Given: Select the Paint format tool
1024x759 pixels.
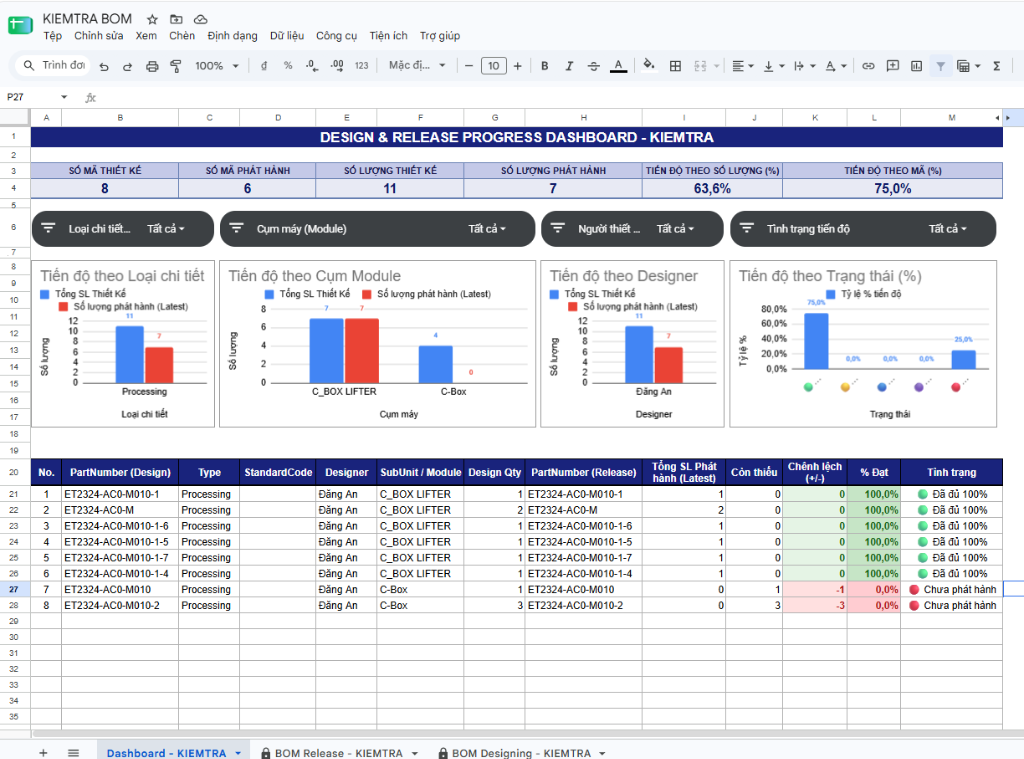Looking at the screenshot, I should (x=176, y=66).
